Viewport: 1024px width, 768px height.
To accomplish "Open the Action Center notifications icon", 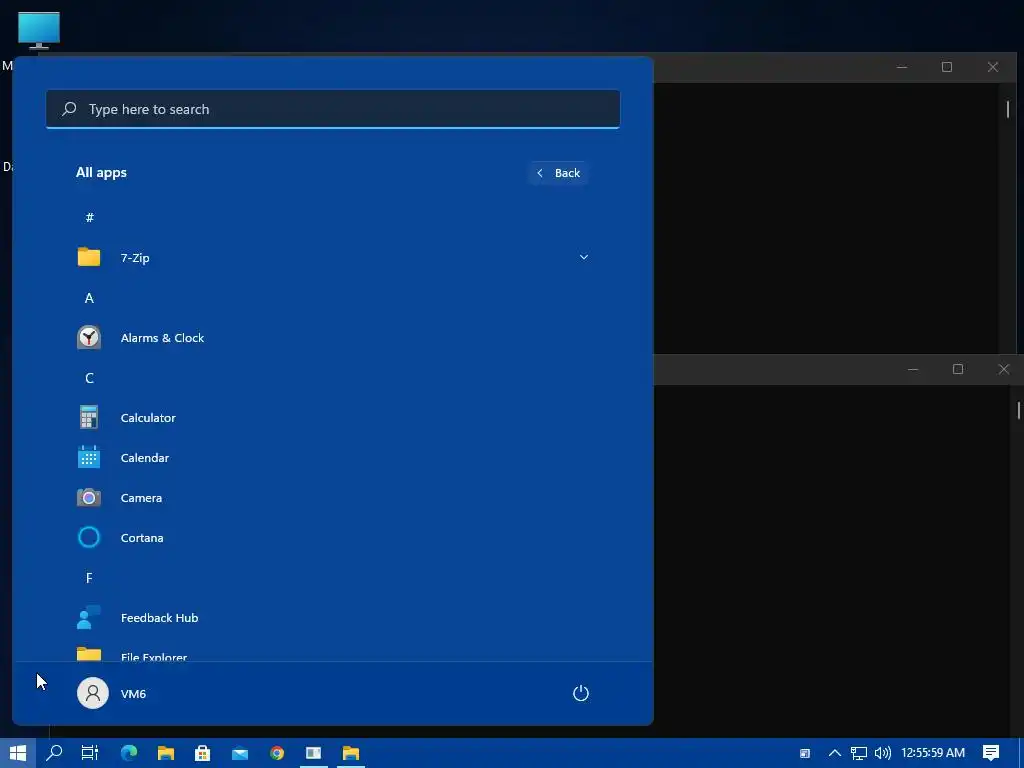I will (991, 753).
